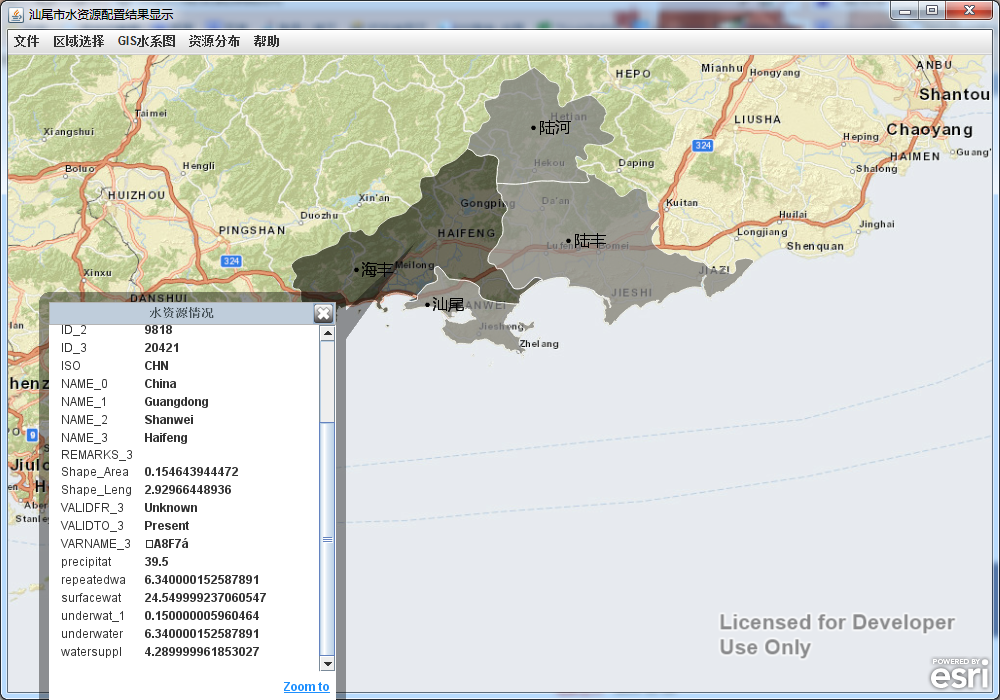The height and width of the screenshot is (700, 1000).
Task: Select the 海丰 marker point on map
Action: point(356,269)
